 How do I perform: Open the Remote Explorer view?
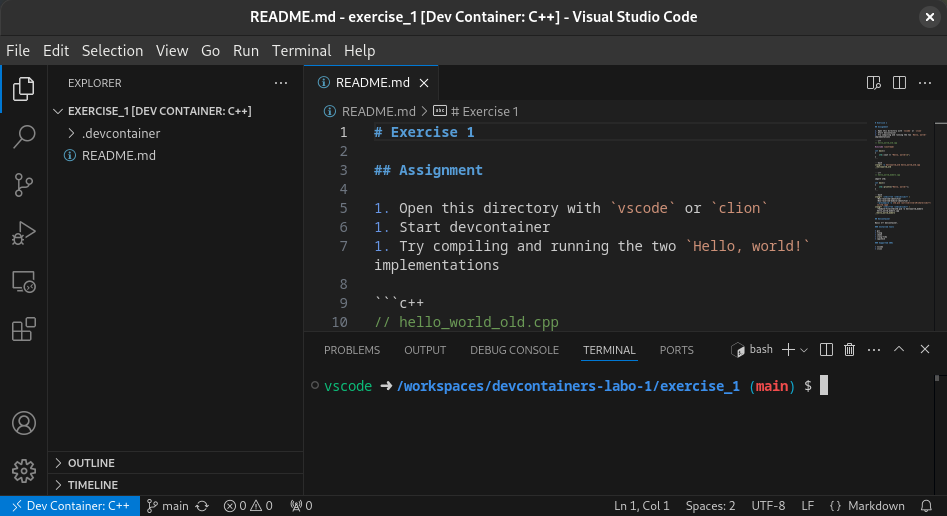(x=24, y=282)
